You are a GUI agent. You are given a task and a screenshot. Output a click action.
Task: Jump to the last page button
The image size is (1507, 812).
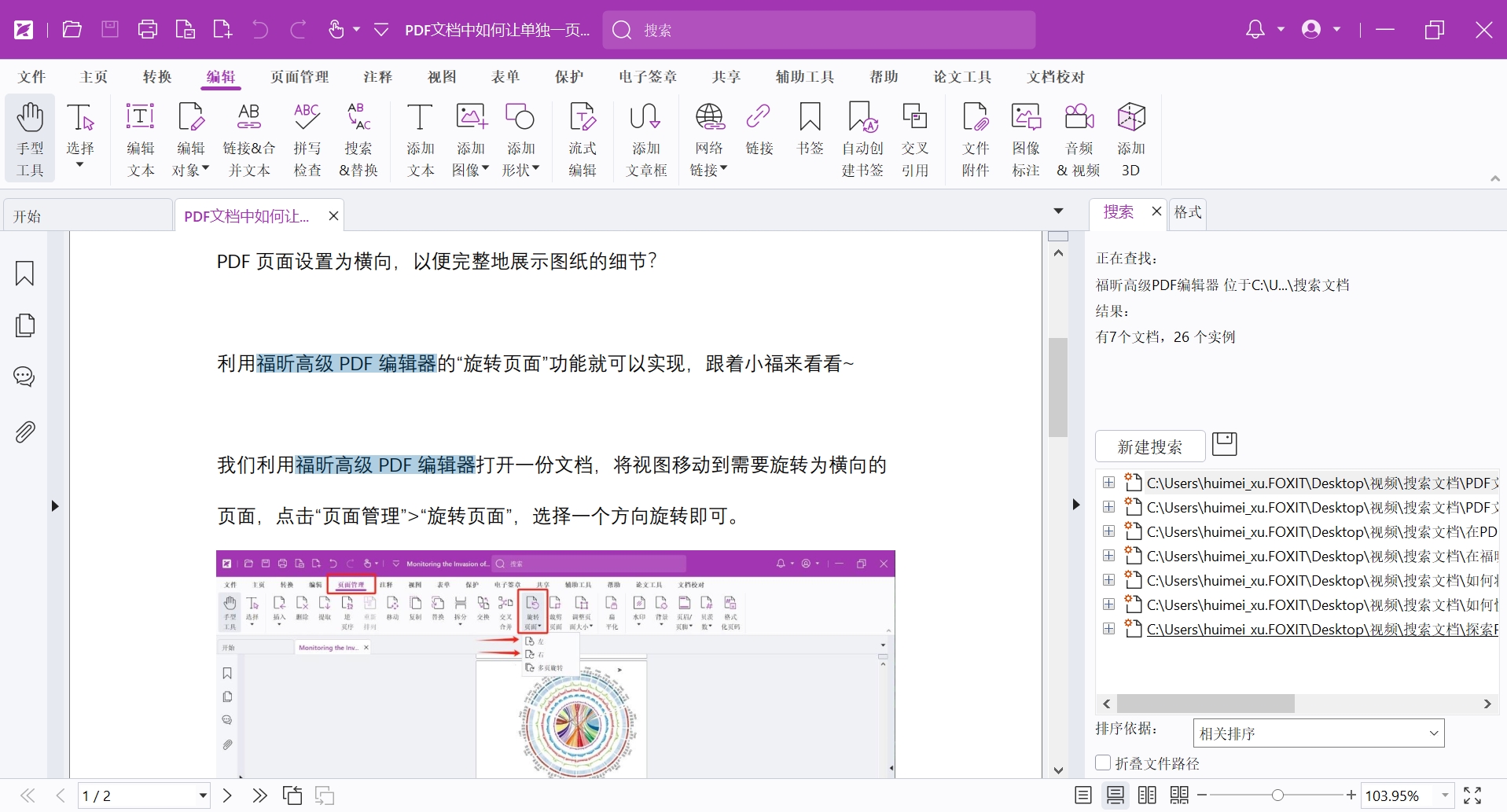(259, 795)
